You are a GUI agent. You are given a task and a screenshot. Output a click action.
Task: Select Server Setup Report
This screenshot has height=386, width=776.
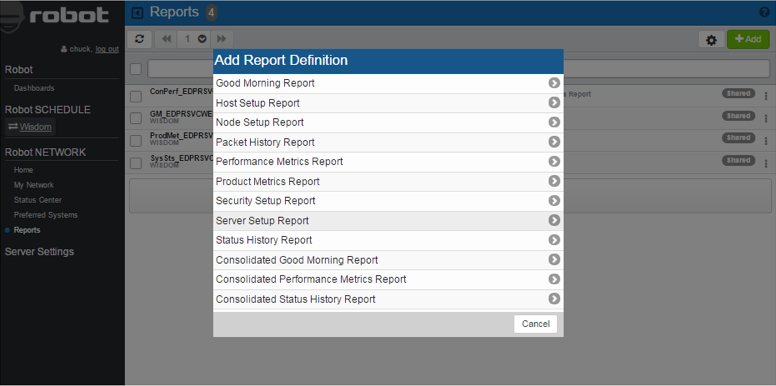388,221
